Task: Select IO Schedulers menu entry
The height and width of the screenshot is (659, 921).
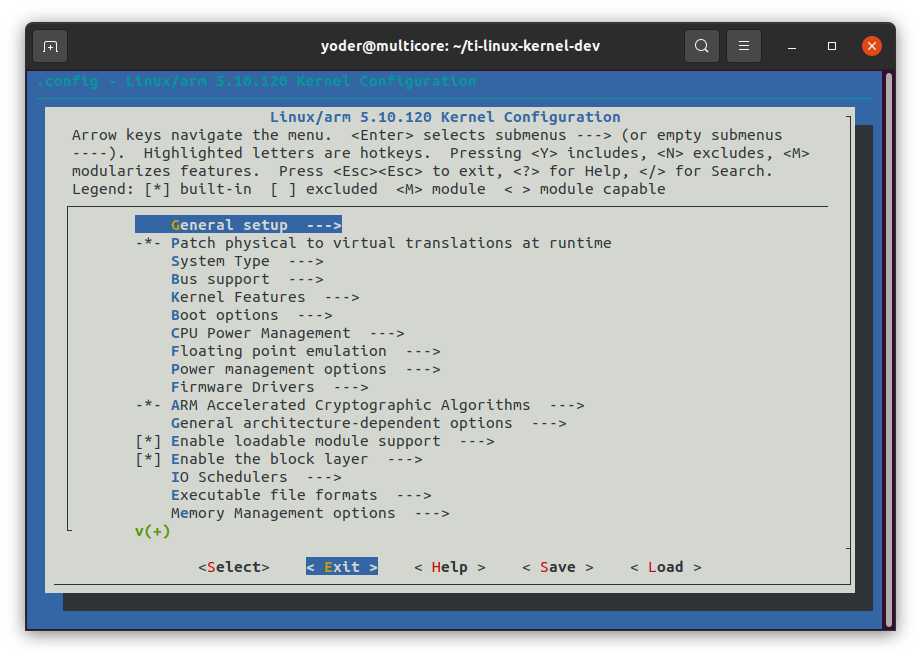Action: click(x=256, y=478)
